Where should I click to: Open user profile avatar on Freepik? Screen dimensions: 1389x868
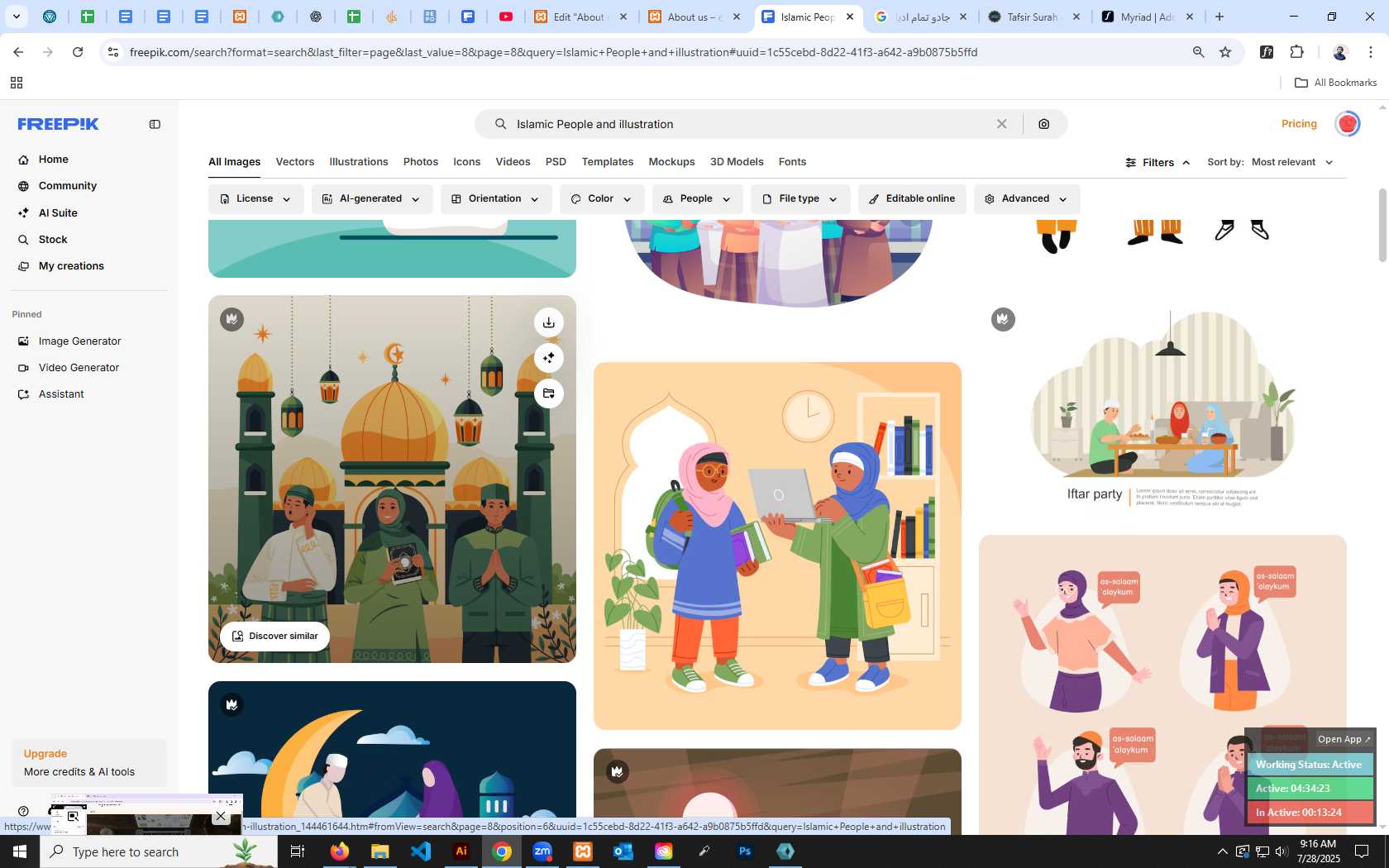(1348, 124)
